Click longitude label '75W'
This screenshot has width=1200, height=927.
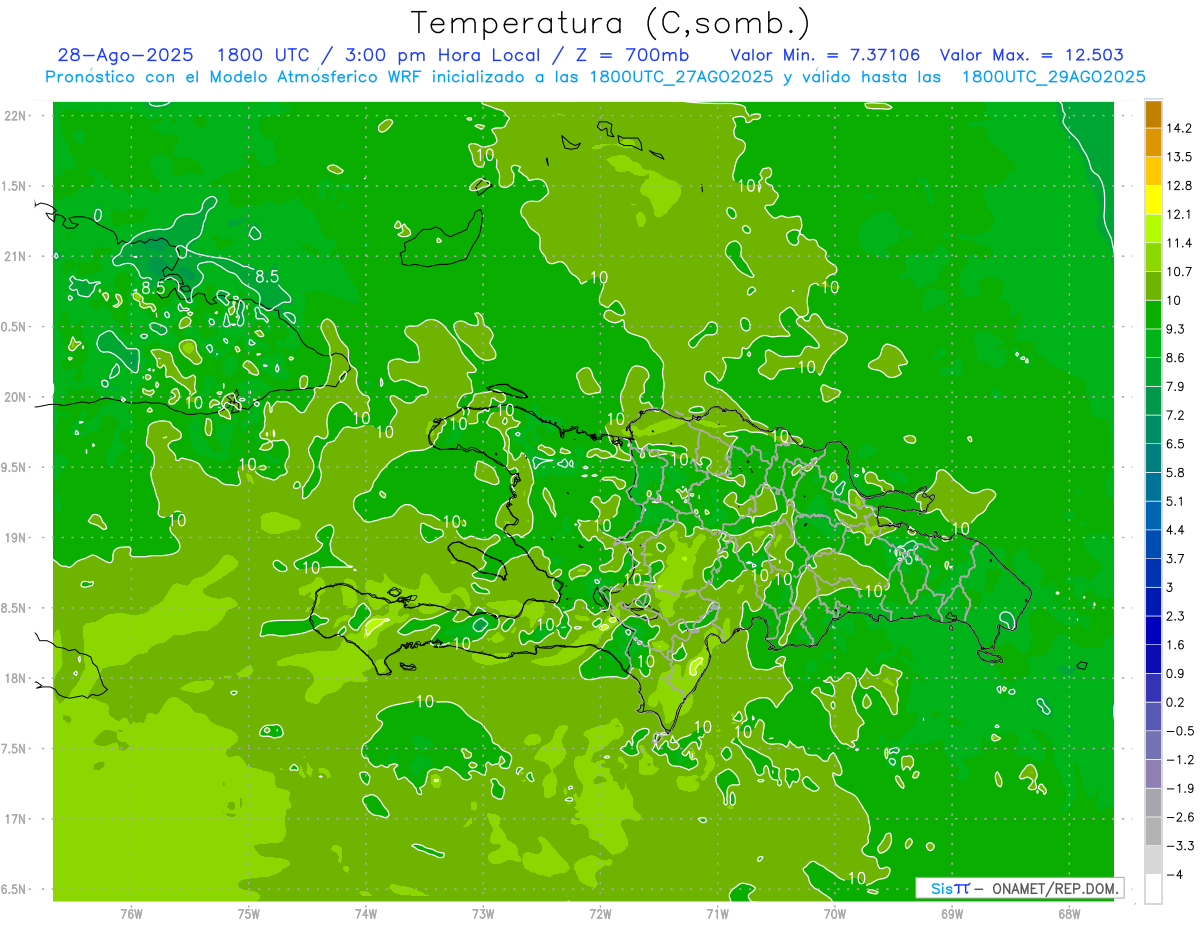click(x=248, y=913)
